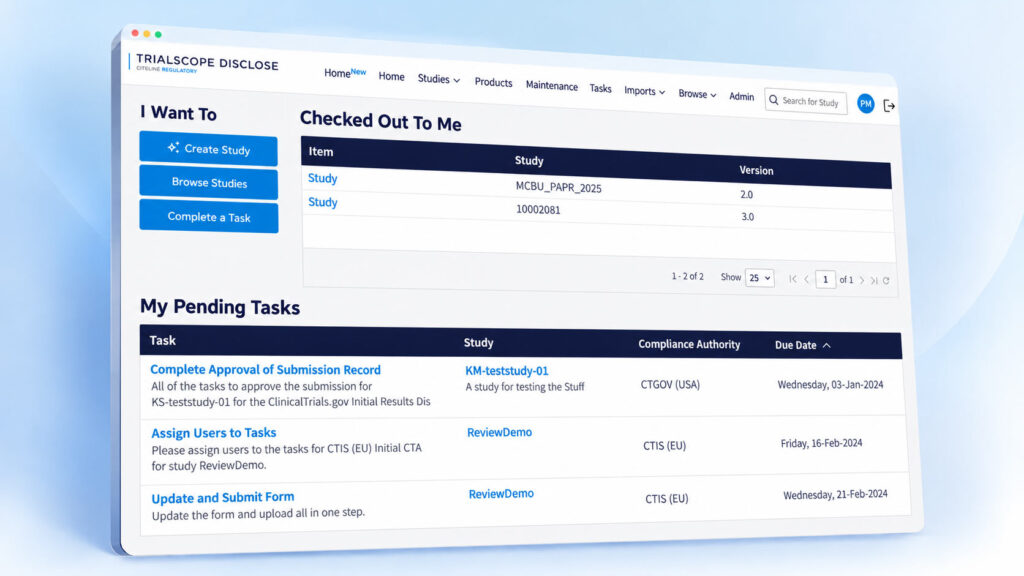1024x576 pixels.
Task: Click the Item column header
Action: (x=321, y=152)
